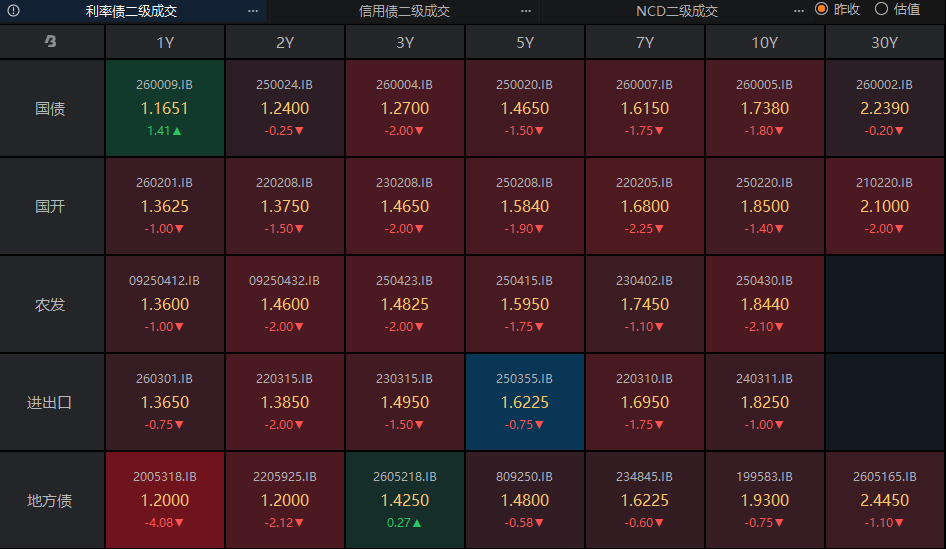
Task: Click bond code 250430.IB
Action: (x=764, y=281)
